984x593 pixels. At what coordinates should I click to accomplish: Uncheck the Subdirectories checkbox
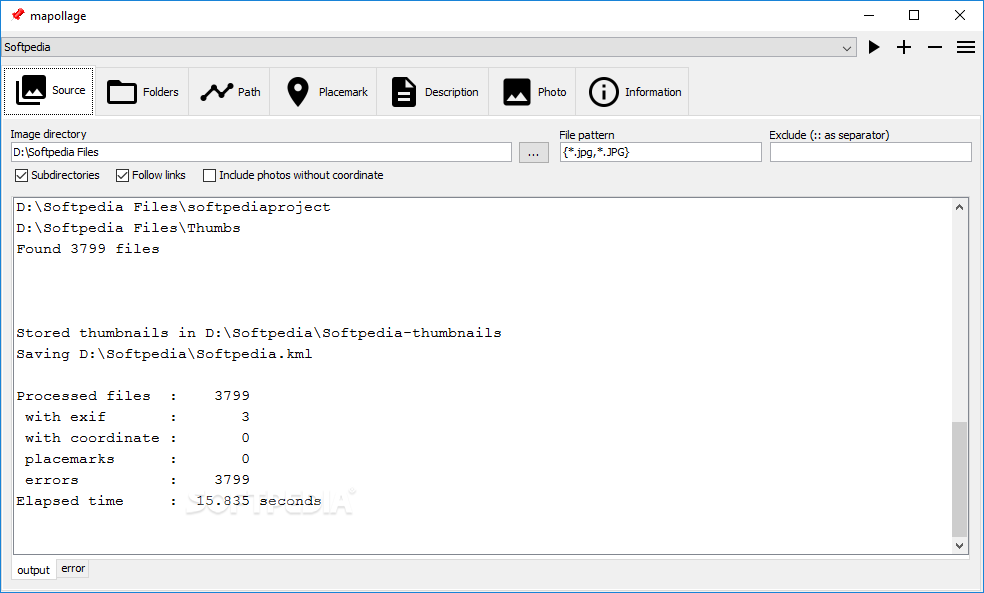pos(21,176)
